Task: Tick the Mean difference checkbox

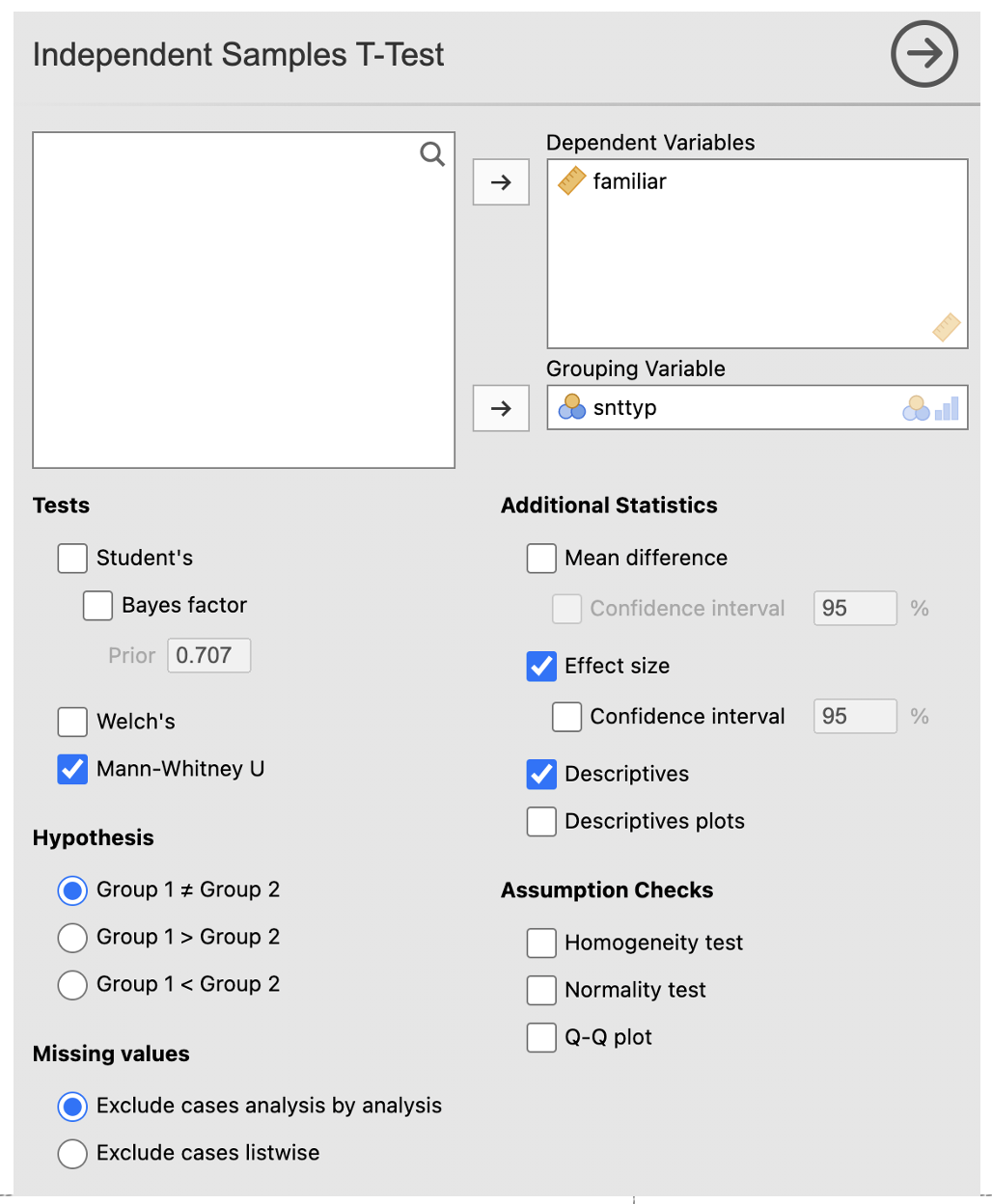Action: (x=541, y=558)
